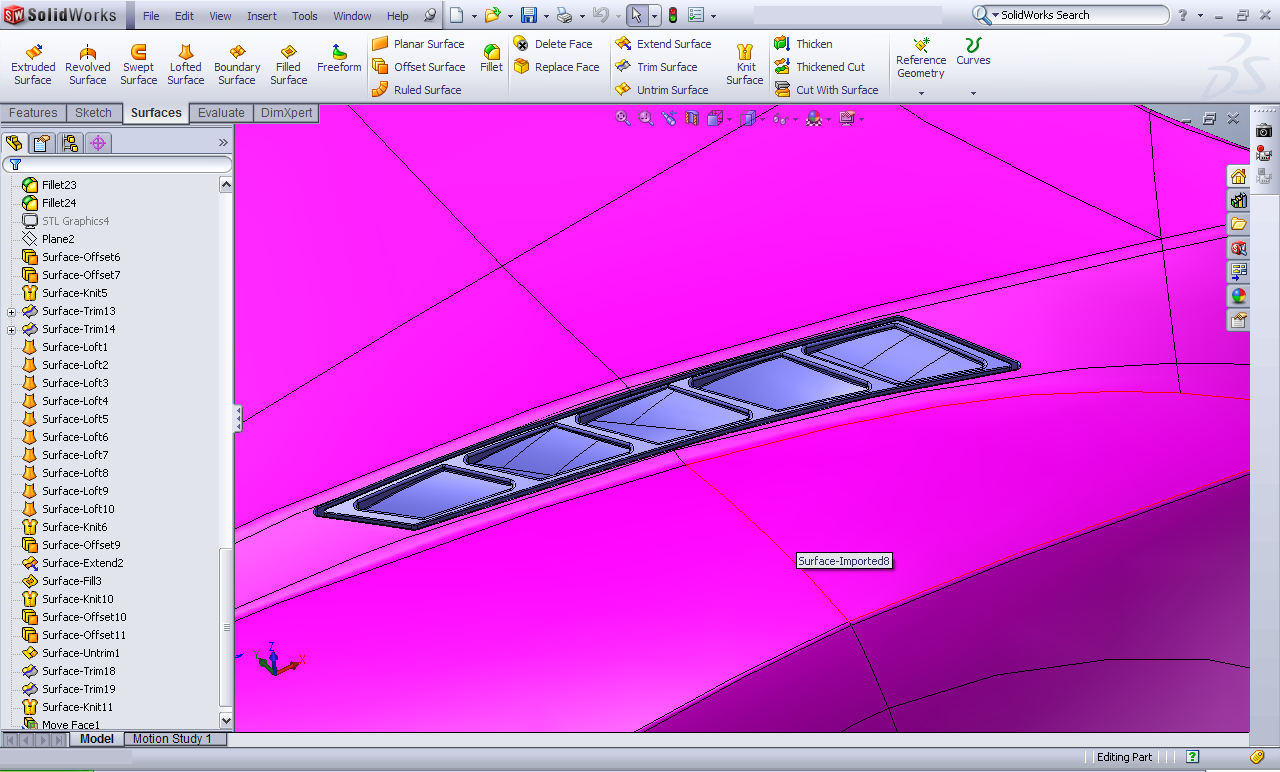This screenshot has height=772, width=1280.
Task: Activate the Boundary Surface tool
Action: [237, 64]
